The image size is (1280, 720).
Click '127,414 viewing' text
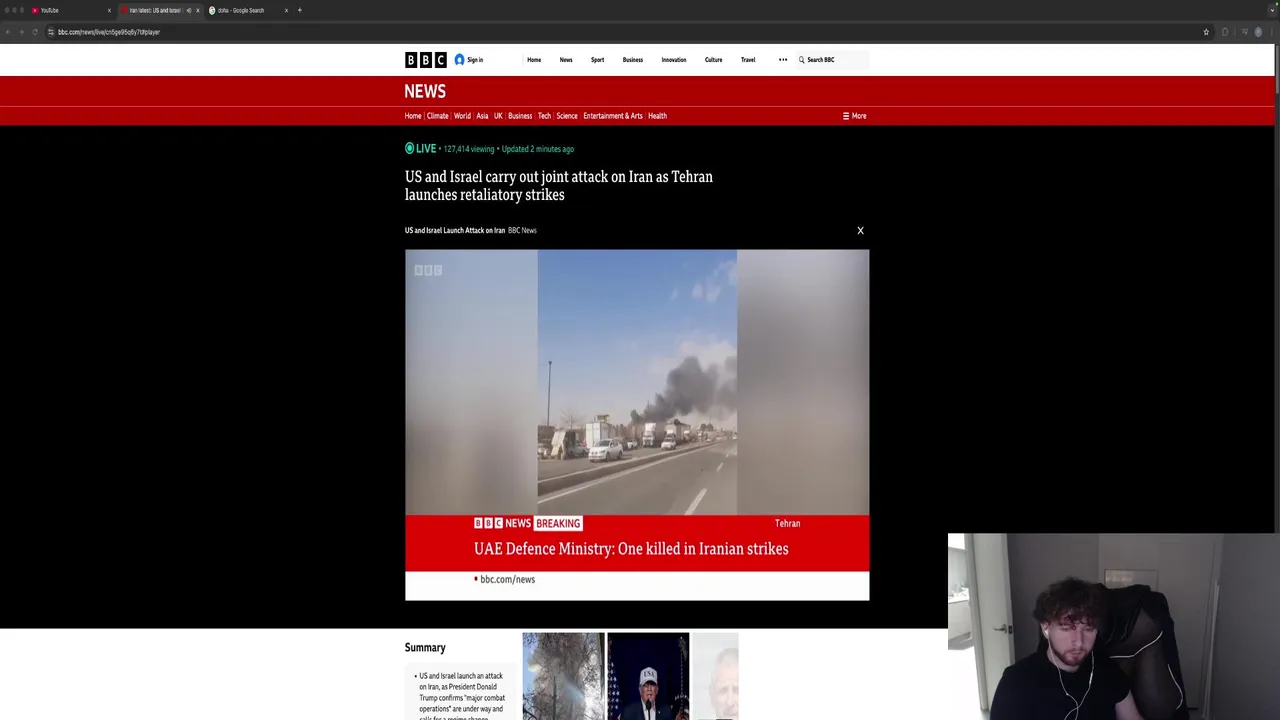(469, 149)
